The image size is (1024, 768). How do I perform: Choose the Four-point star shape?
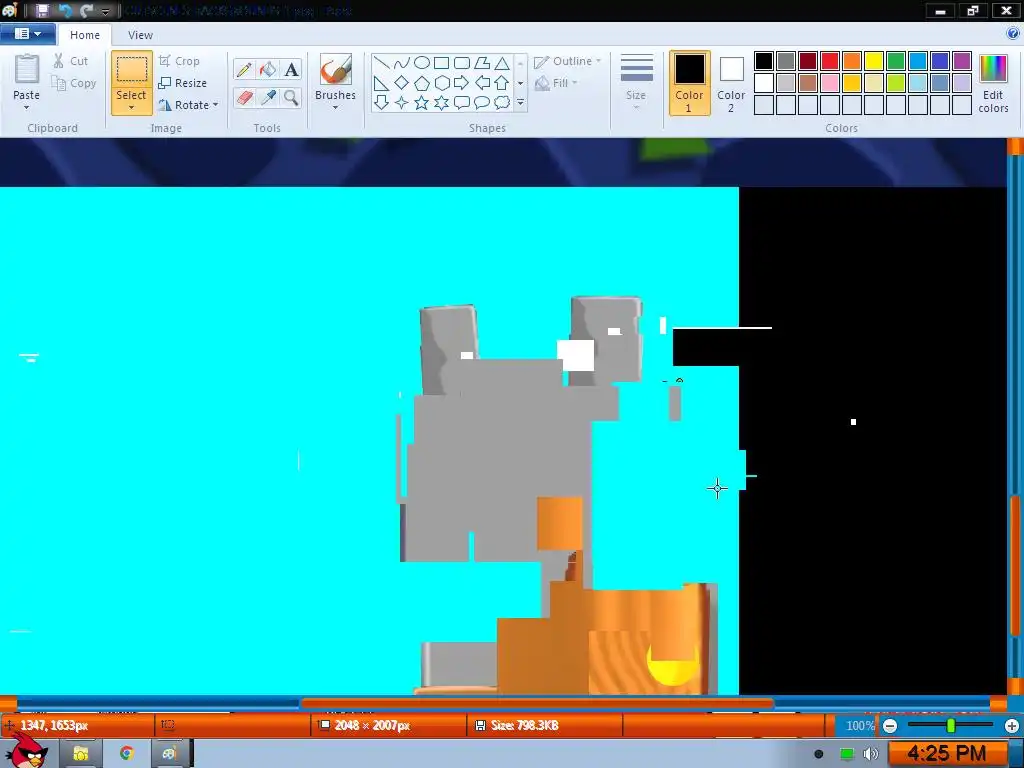[x=402, y=103]
